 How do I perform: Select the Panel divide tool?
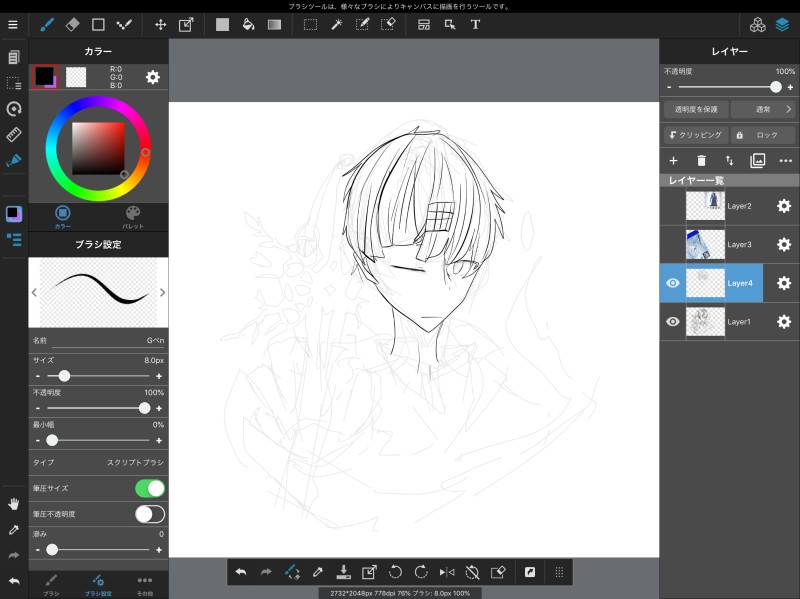(x=423, y=24)
